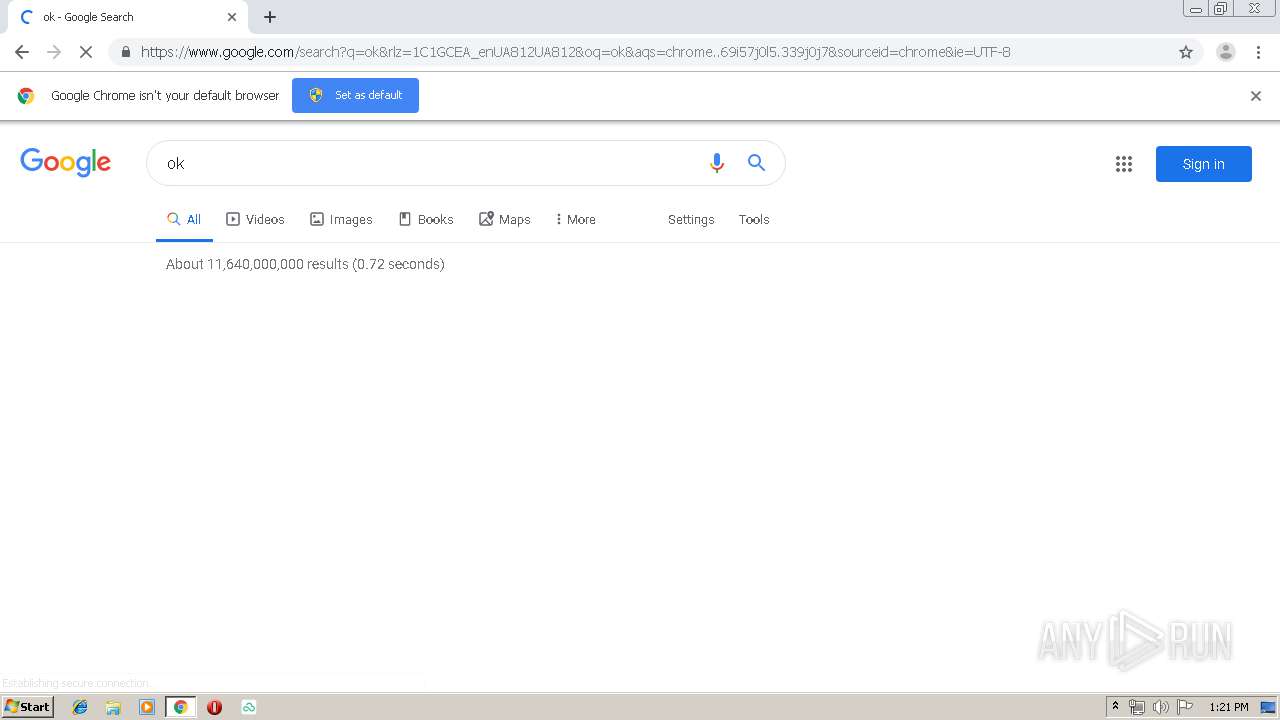View site info via the padlock icon

point(125,52)
